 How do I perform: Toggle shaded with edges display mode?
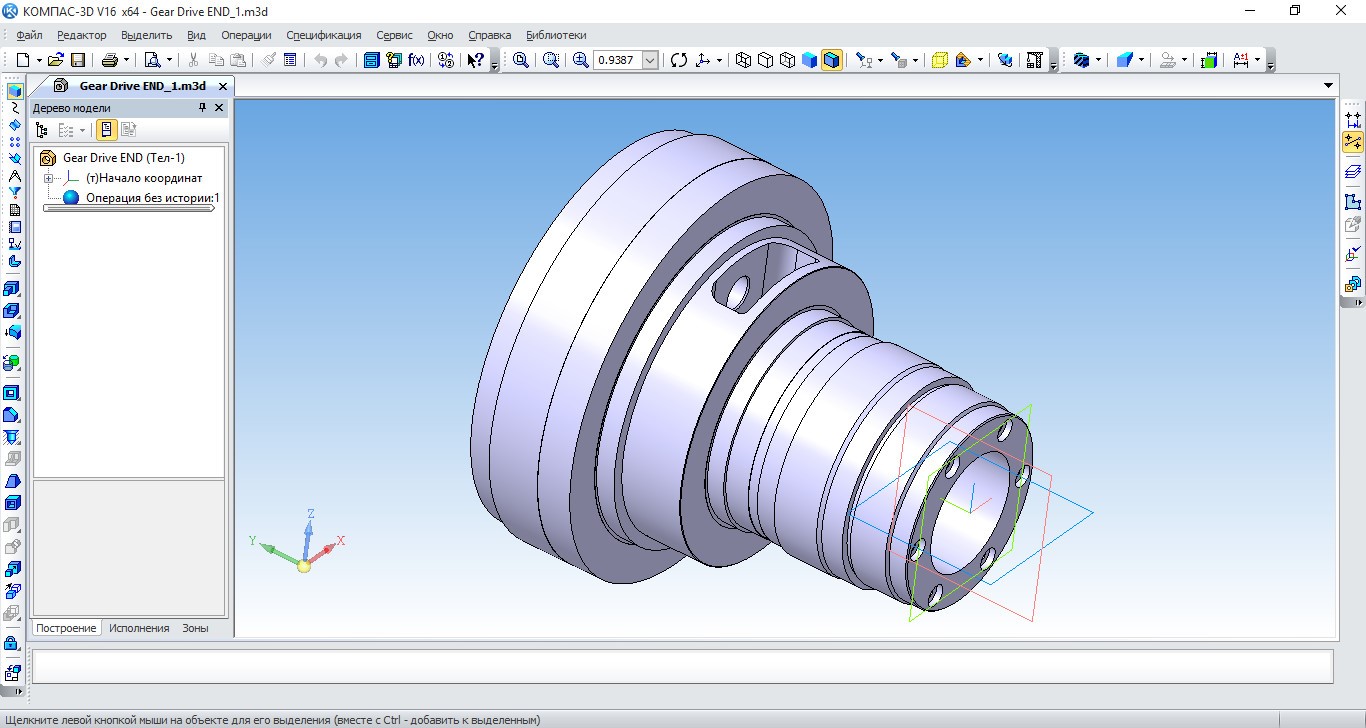pyautogui.click(x=832, y=60)
